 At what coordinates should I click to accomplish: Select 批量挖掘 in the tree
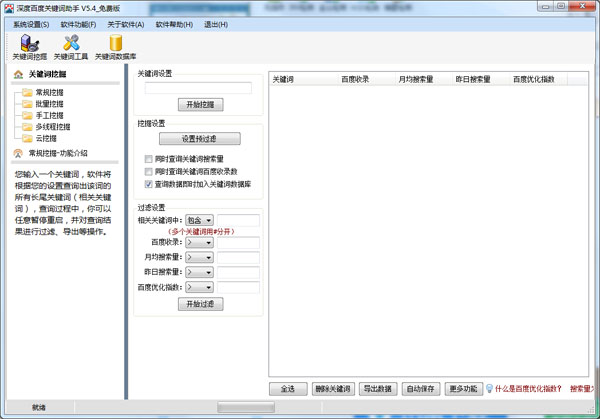(49, 104)
